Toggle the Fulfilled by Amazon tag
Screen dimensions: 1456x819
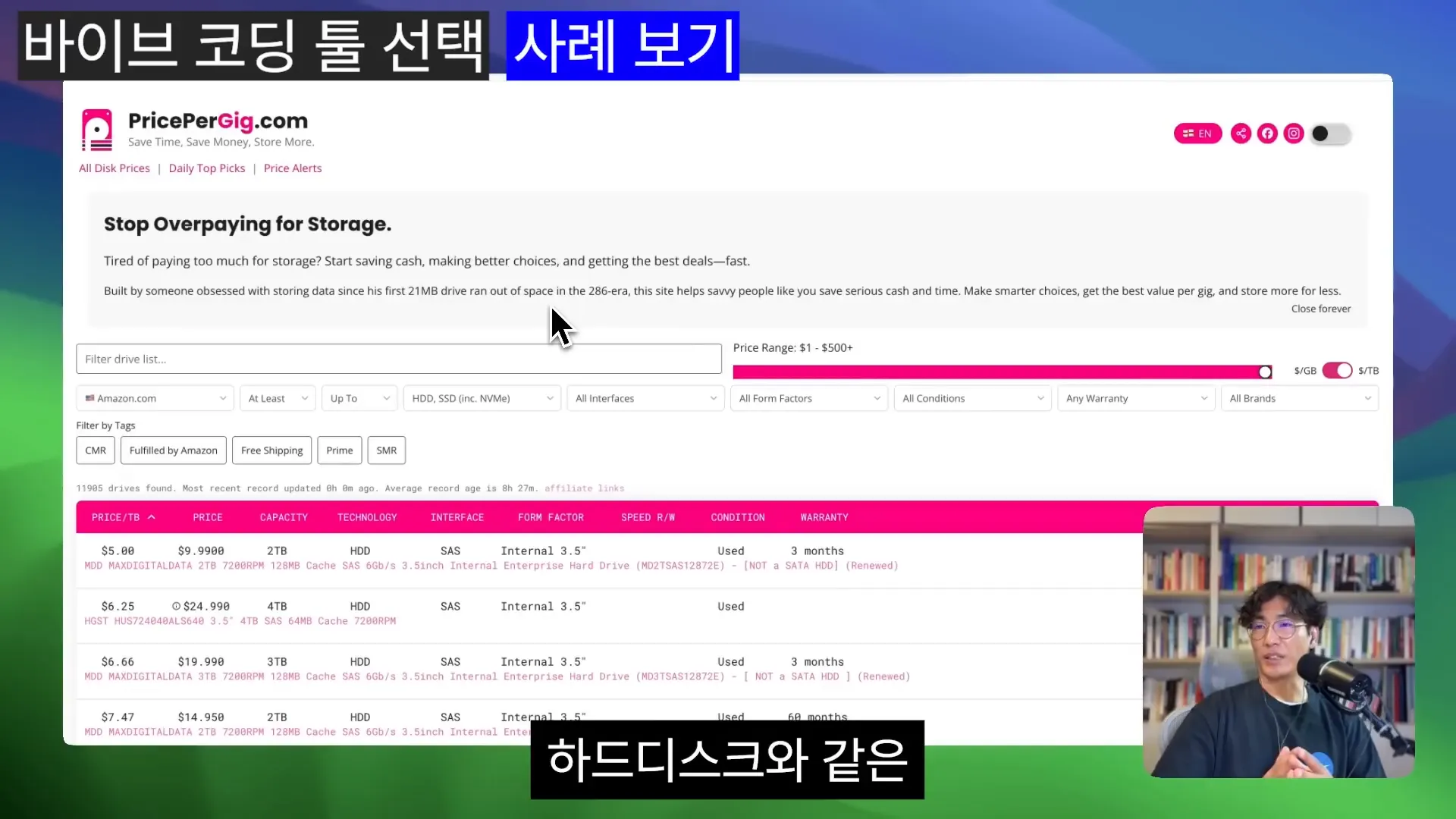click(x=174, y=450)
